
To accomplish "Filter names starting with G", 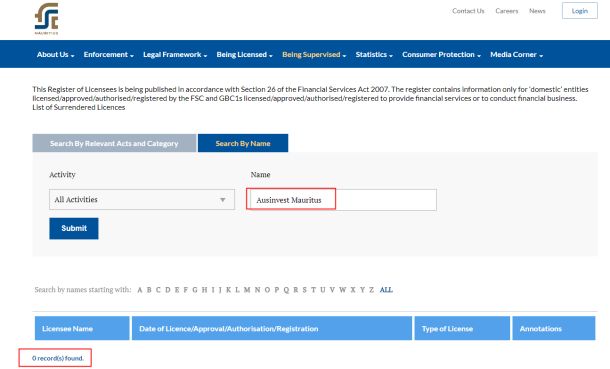I will 195,290.
